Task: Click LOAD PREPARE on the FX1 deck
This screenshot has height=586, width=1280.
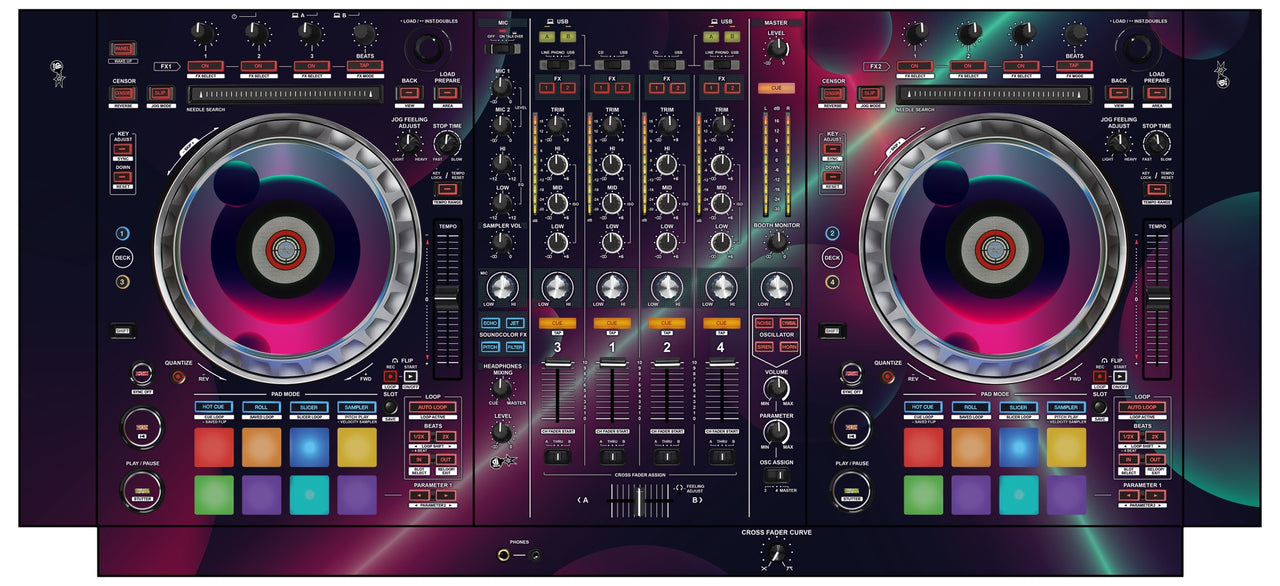Action: point(445,93)
